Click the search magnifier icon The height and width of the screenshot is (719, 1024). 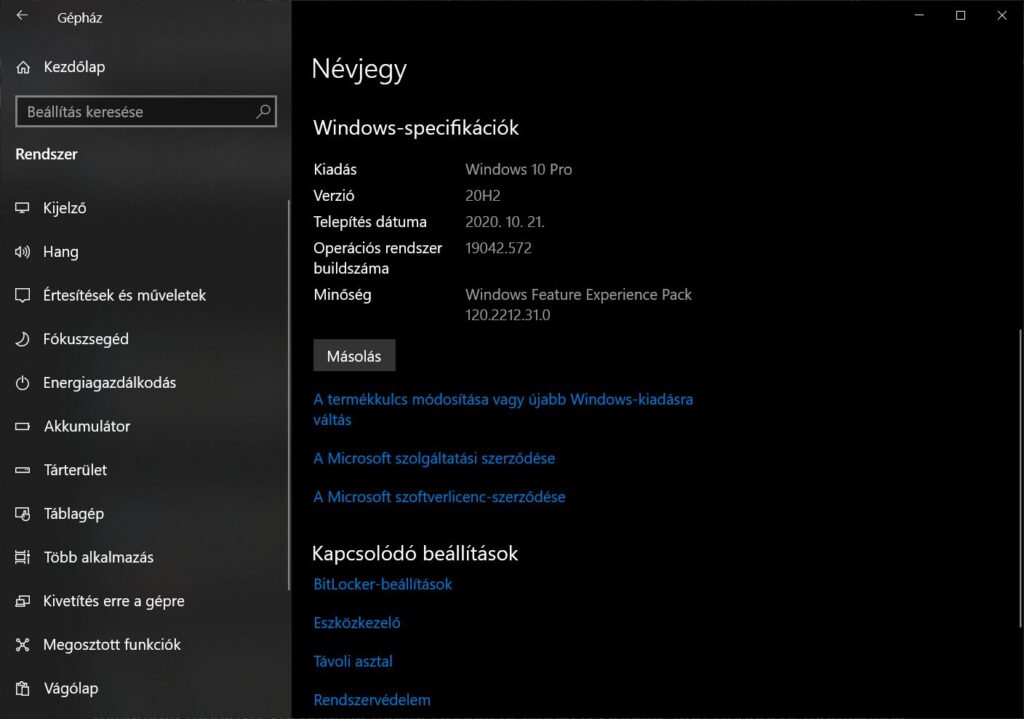point(263,112)
